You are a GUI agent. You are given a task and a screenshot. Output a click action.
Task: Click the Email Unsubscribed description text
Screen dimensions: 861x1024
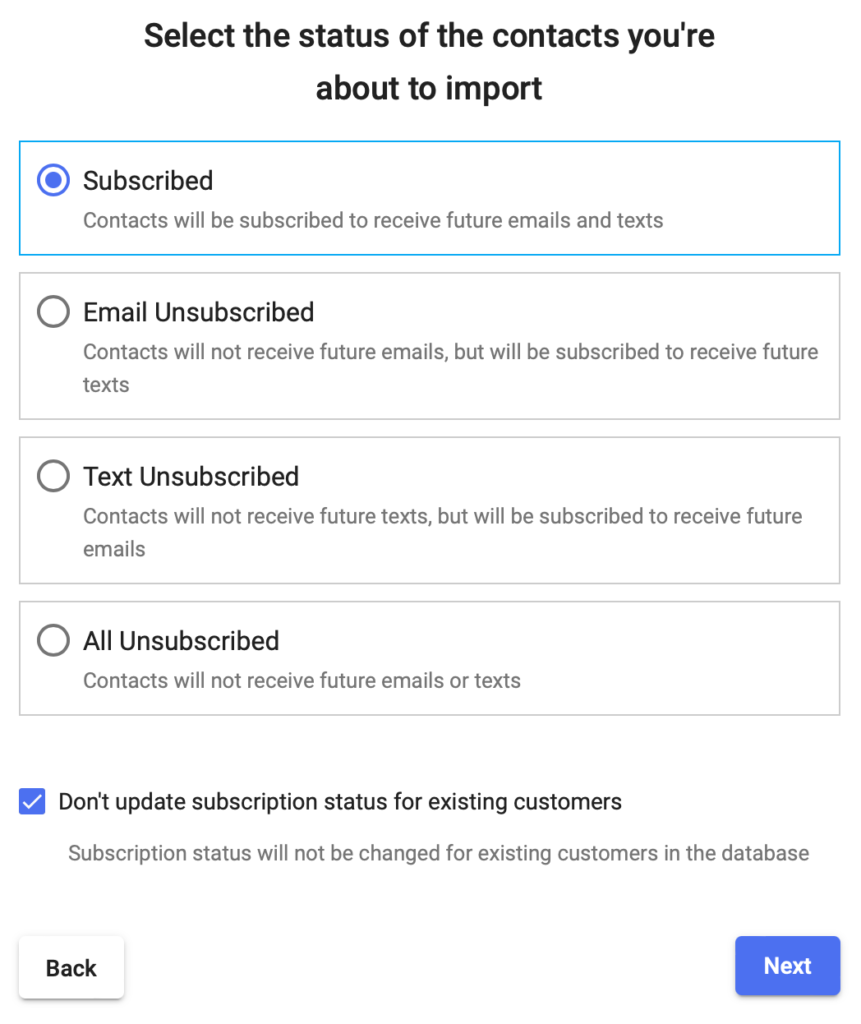(450, 352)
